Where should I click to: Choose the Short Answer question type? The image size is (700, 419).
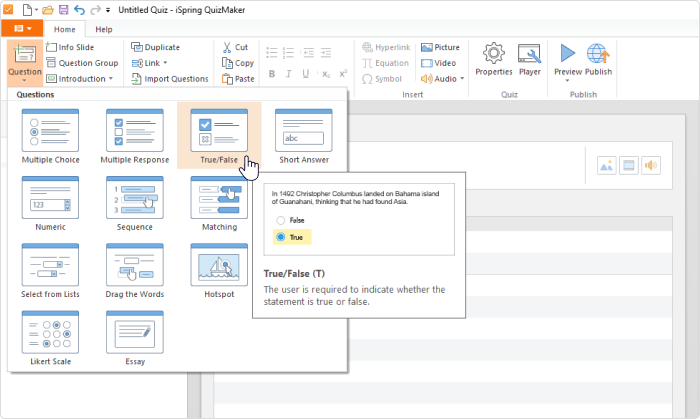(x=304, y=136)
